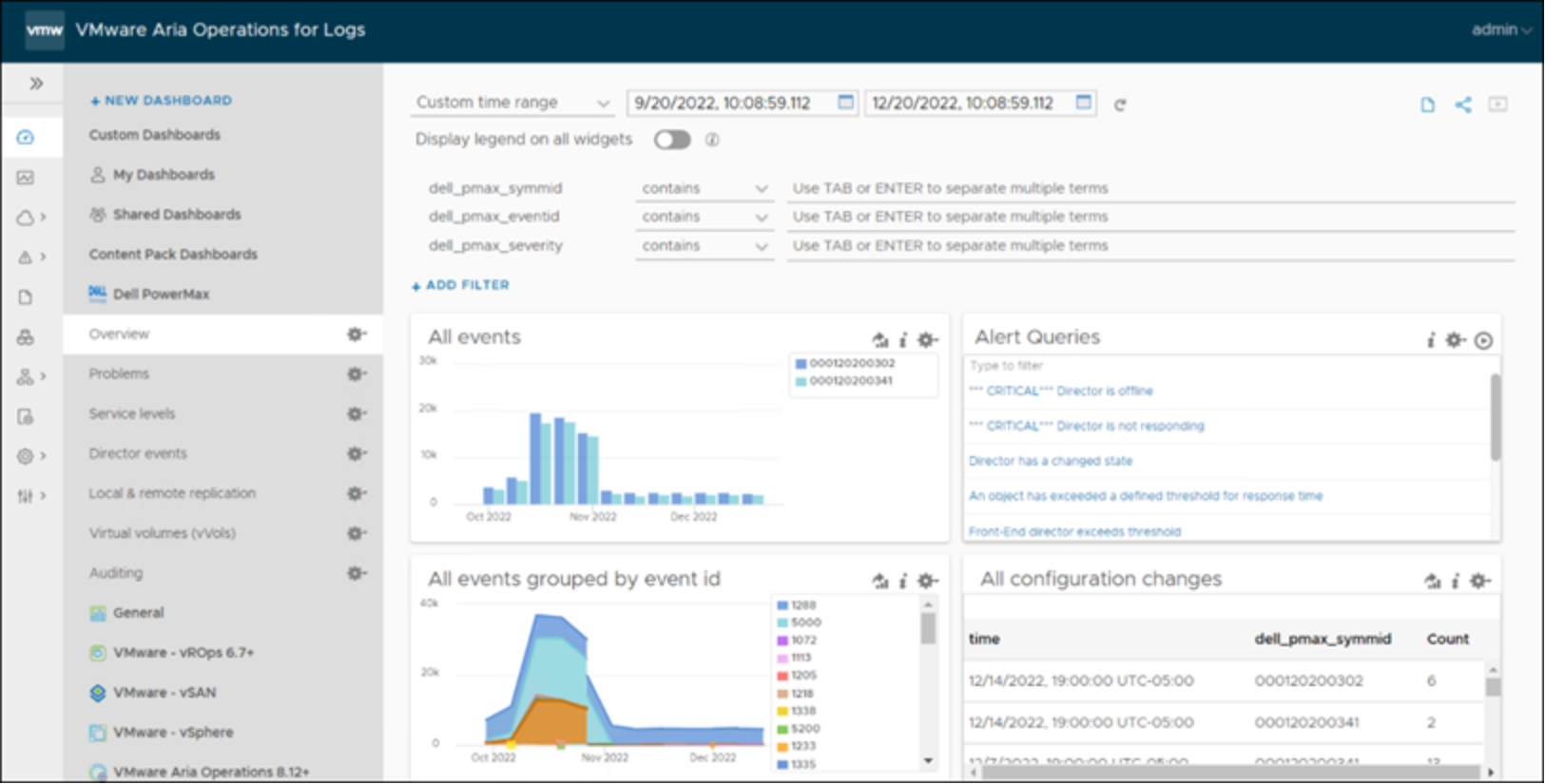Image resolution: width=1545 pixels, height=784 pixels.
Task: Click info icon on All events widget
Action: tap(903, 339)
